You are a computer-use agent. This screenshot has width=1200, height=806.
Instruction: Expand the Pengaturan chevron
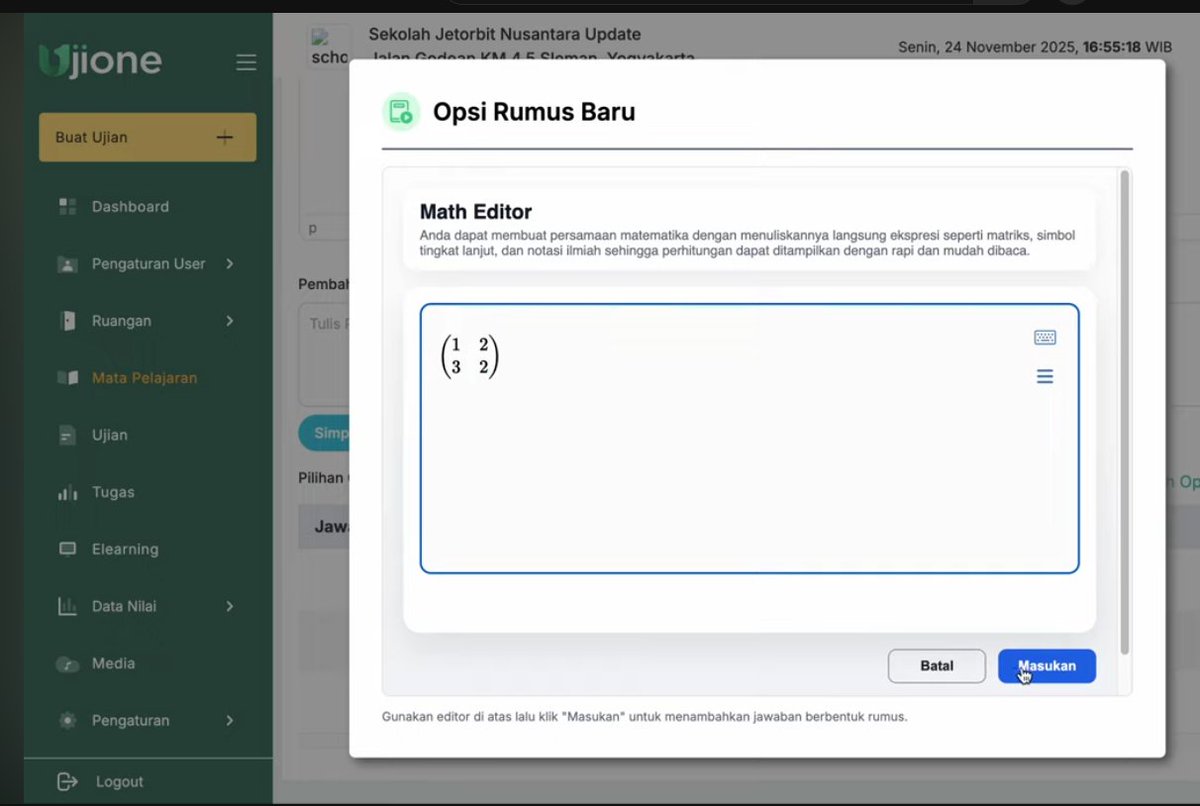point(229,720)
